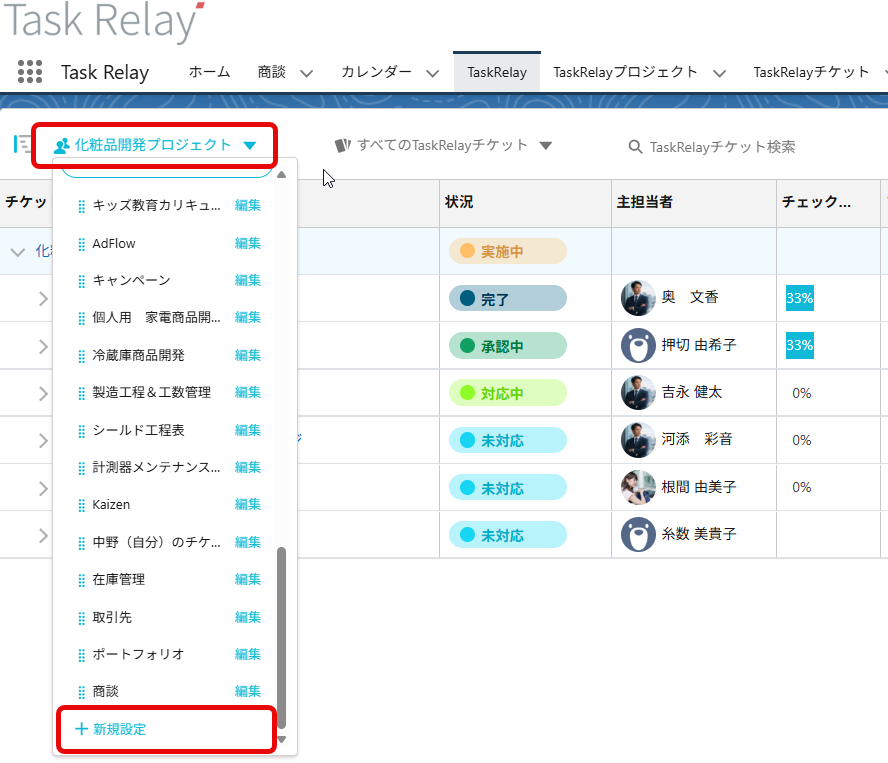
Task: Click avatar of 押切 由希子
Action: click(x=638, y=345)
